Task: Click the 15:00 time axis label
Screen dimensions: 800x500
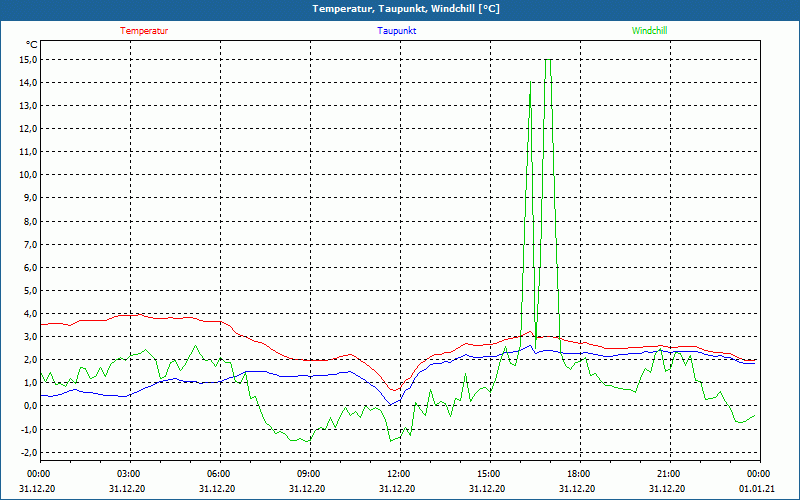Action: pyautogui.click(x=490, y=474)
